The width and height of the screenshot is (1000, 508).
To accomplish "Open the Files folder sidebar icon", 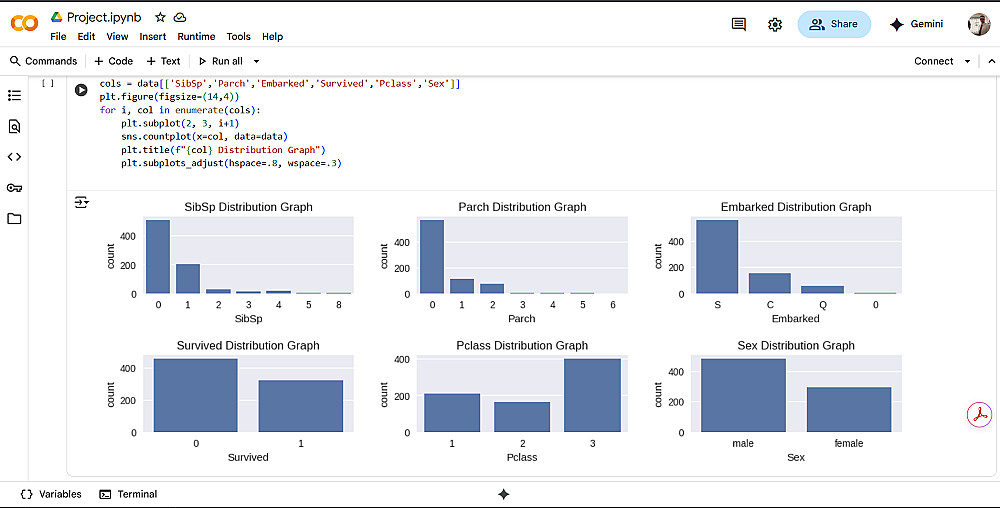I will coord(14,219).
